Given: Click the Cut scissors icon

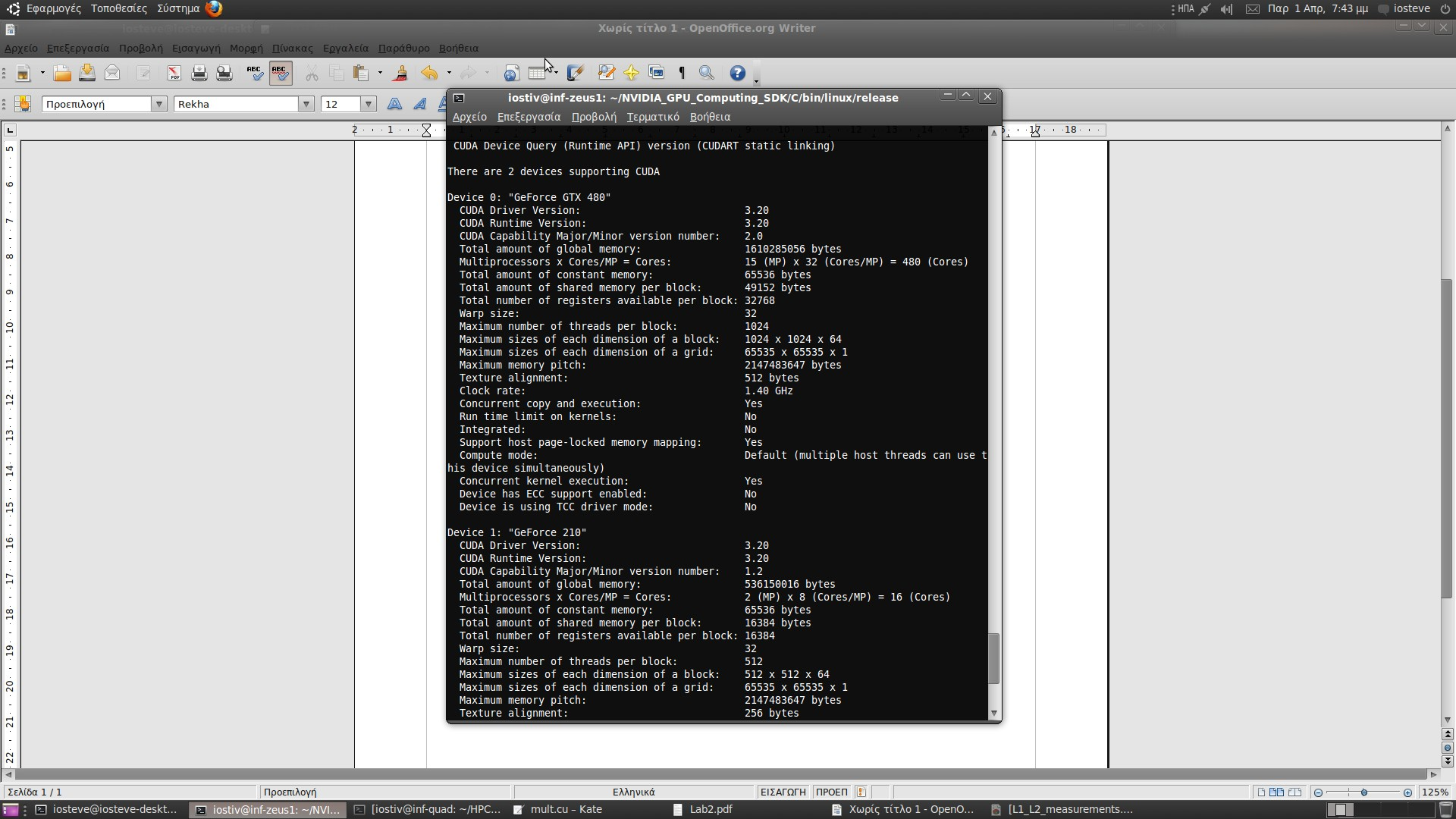Looking at the screenshot, I should point(312,73).
